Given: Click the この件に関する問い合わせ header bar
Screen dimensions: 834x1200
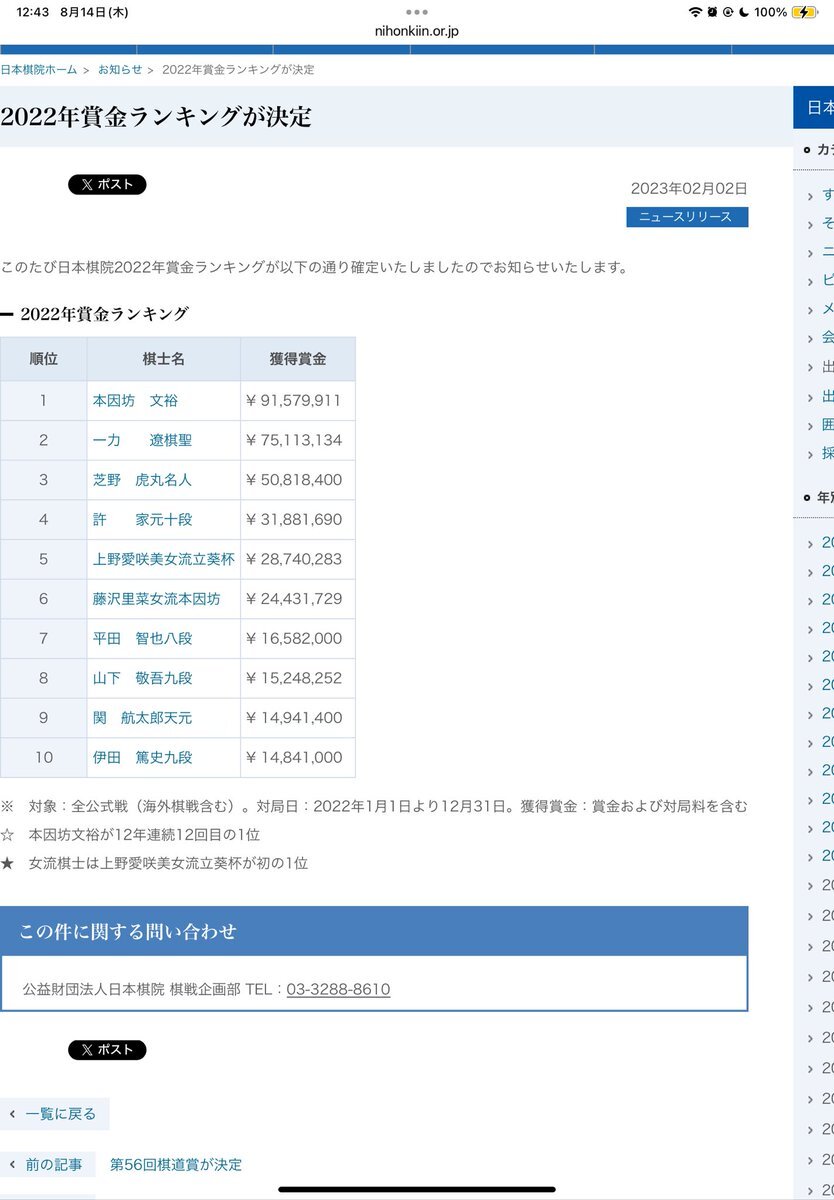Looking at the screenshot, I should (374, 931).
